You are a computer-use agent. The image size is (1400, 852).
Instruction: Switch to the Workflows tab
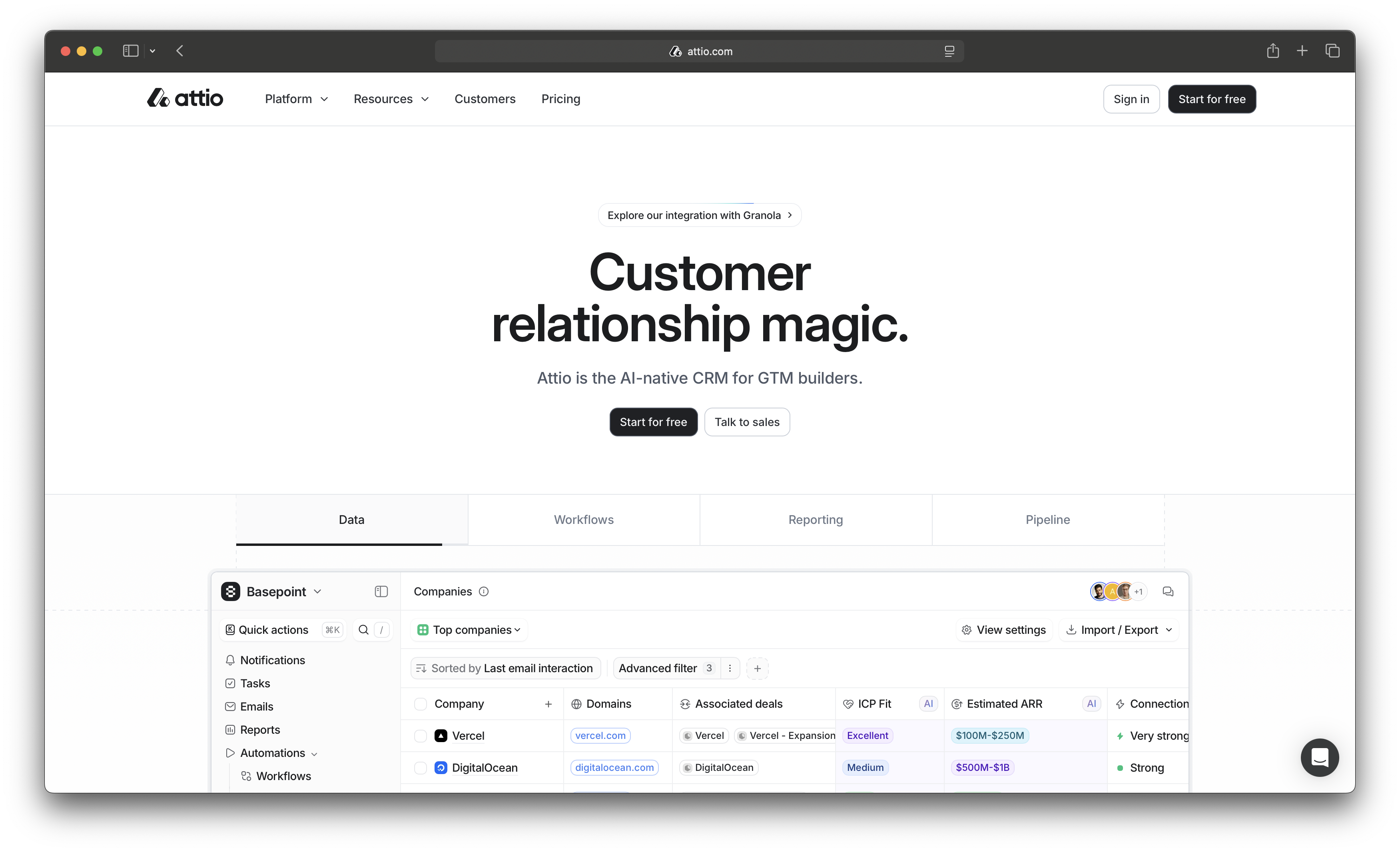click(x=584, y=519)
